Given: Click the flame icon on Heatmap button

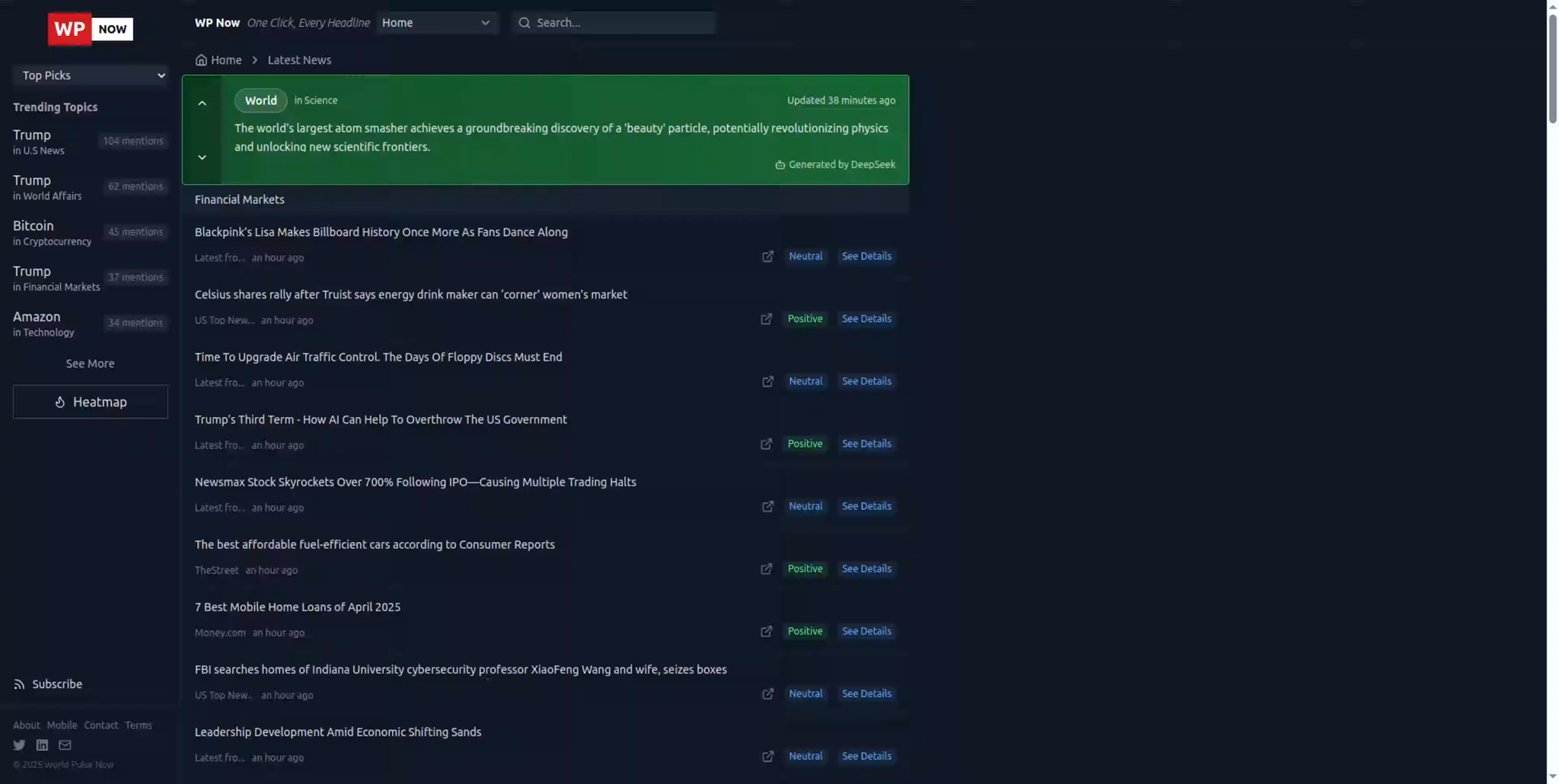Looking at the screenshot, I should point(59,402).
